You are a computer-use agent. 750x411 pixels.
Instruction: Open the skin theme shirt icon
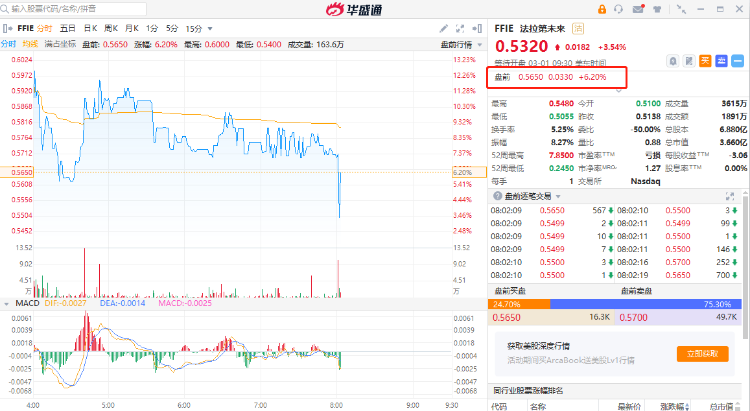(x=657, y=9)
